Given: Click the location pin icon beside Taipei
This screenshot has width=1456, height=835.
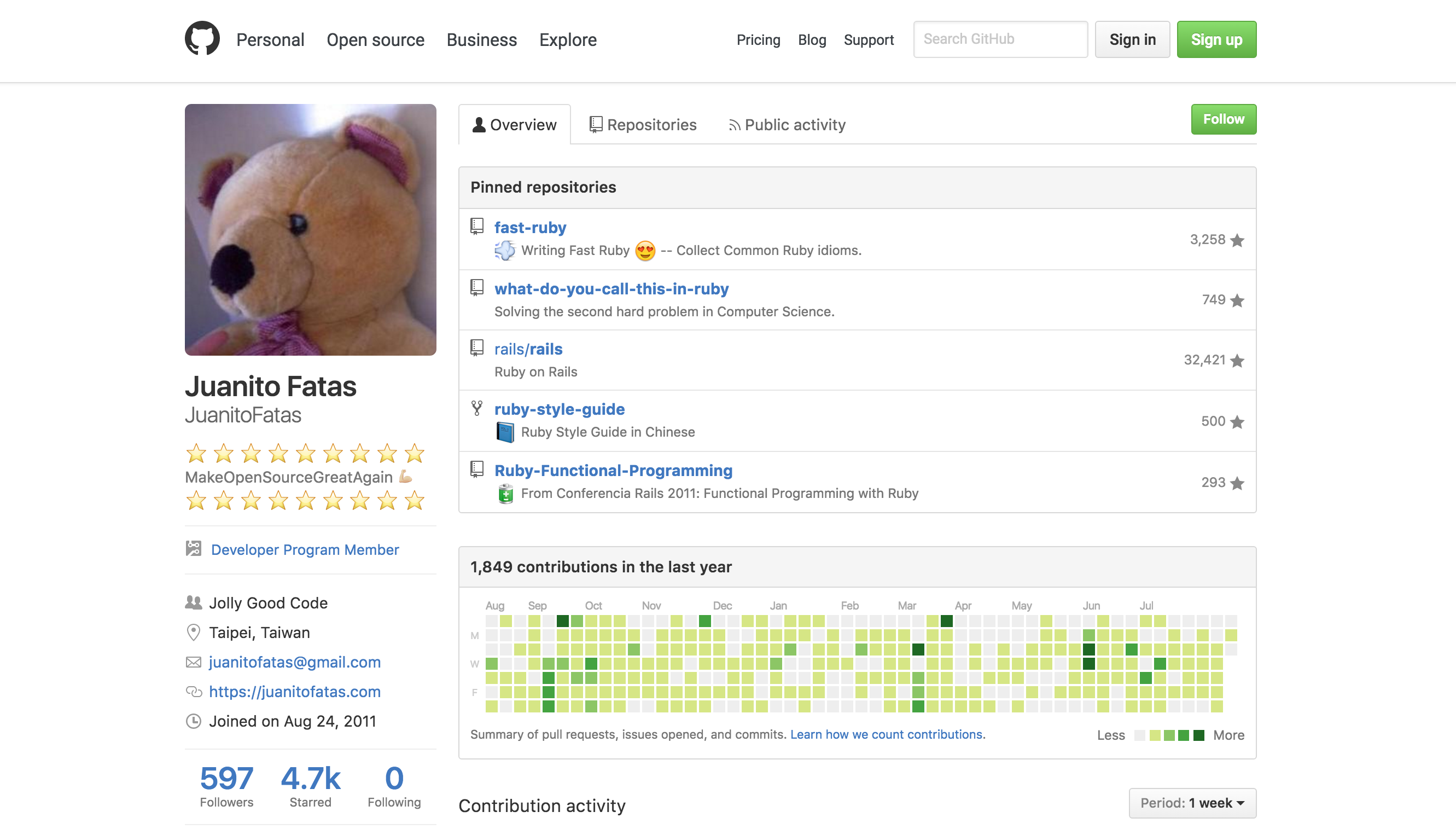Looking at the screenshot, I should coord(194,633).
